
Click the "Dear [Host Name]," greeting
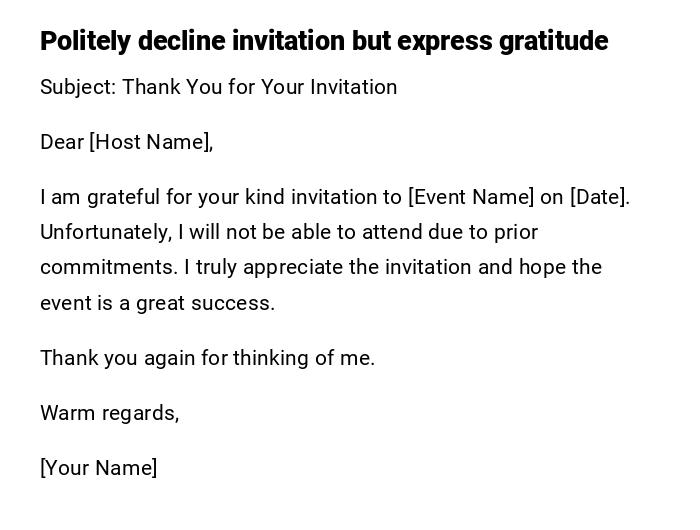pyautogui.click(x=126, y=142)
